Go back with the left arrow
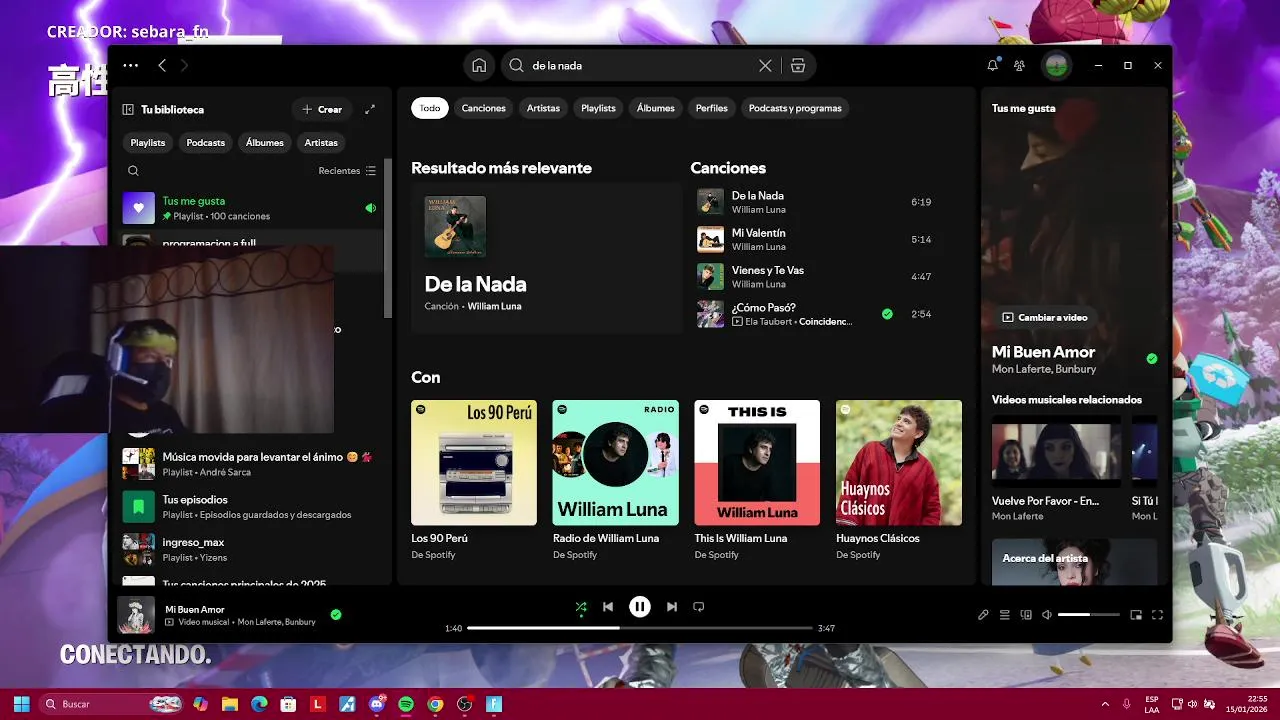The image size is (1280, 720). coord(162,65)
